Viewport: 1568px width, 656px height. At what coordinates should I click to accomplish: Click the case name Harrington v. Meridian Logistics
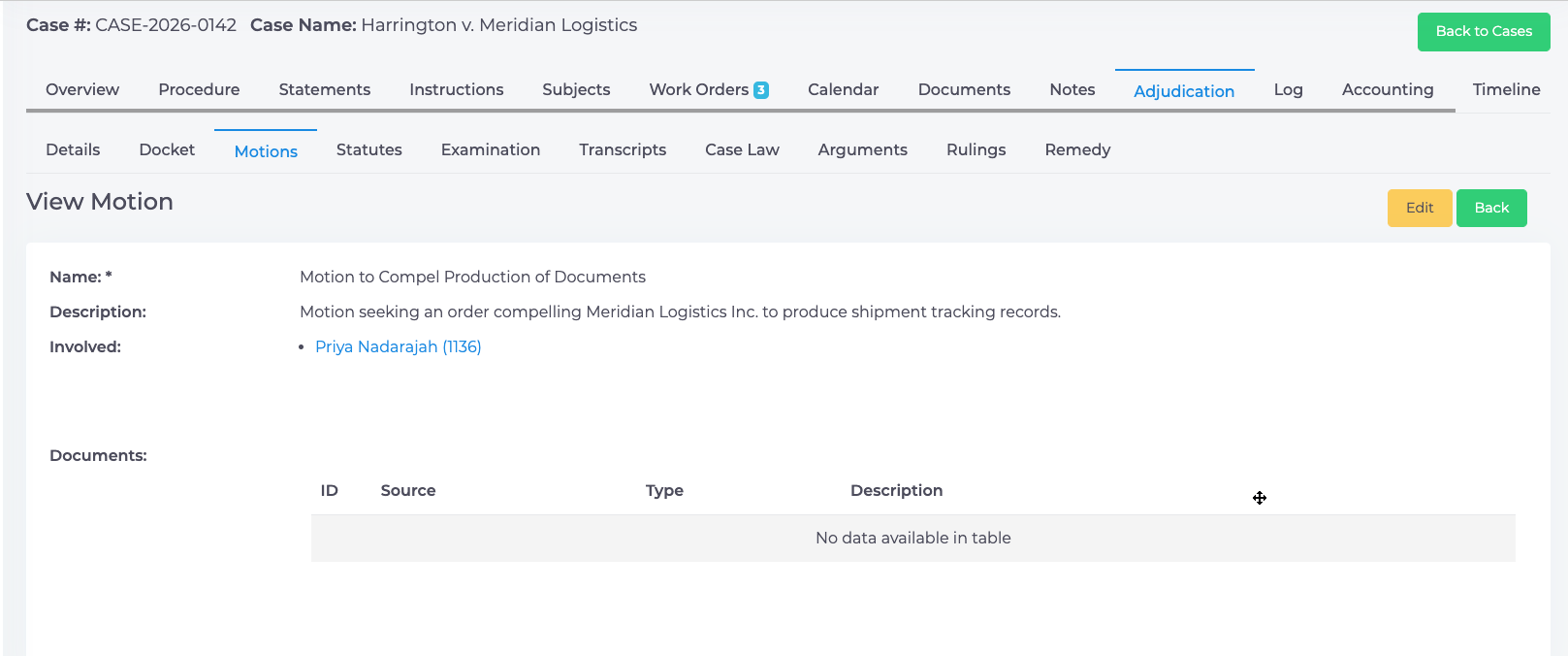click(x=499, y=25)
